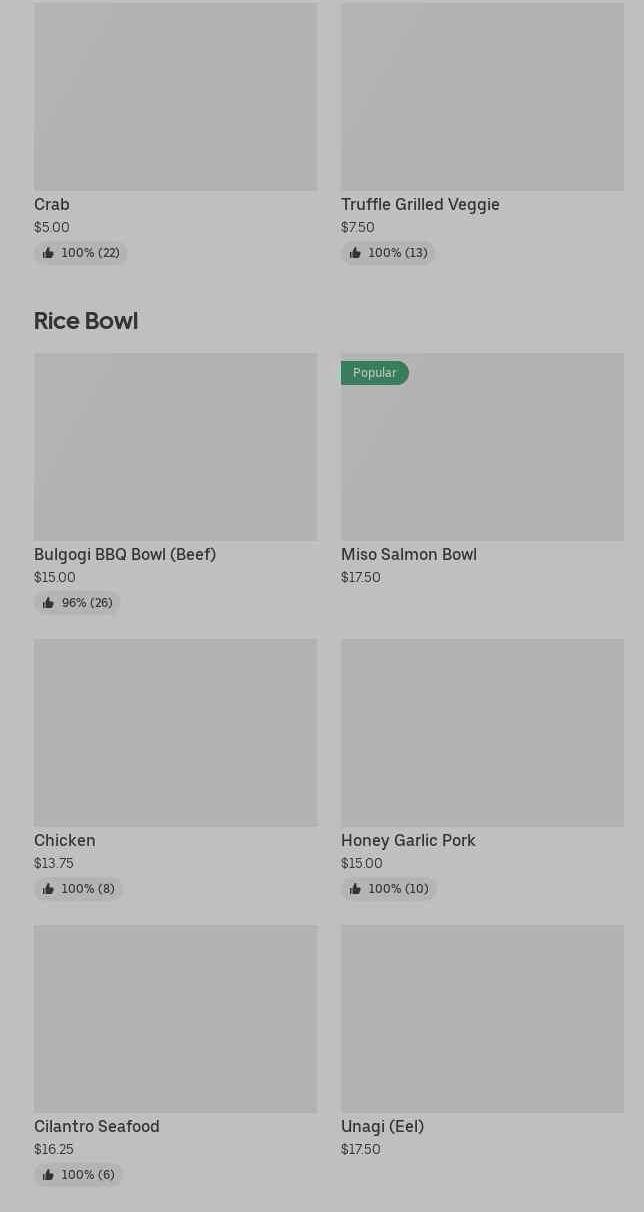Select the Chicken rice bowl image

pyautogui.click(x=175, y=732)
